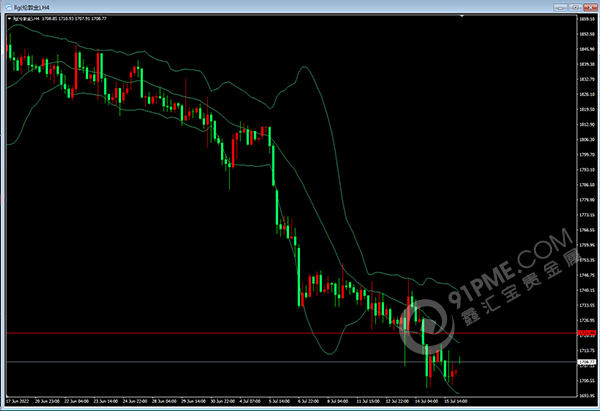Click the '6 Jul 22:00' time label
This screenshot has height=411, width=600.
(x=308, y=401)
